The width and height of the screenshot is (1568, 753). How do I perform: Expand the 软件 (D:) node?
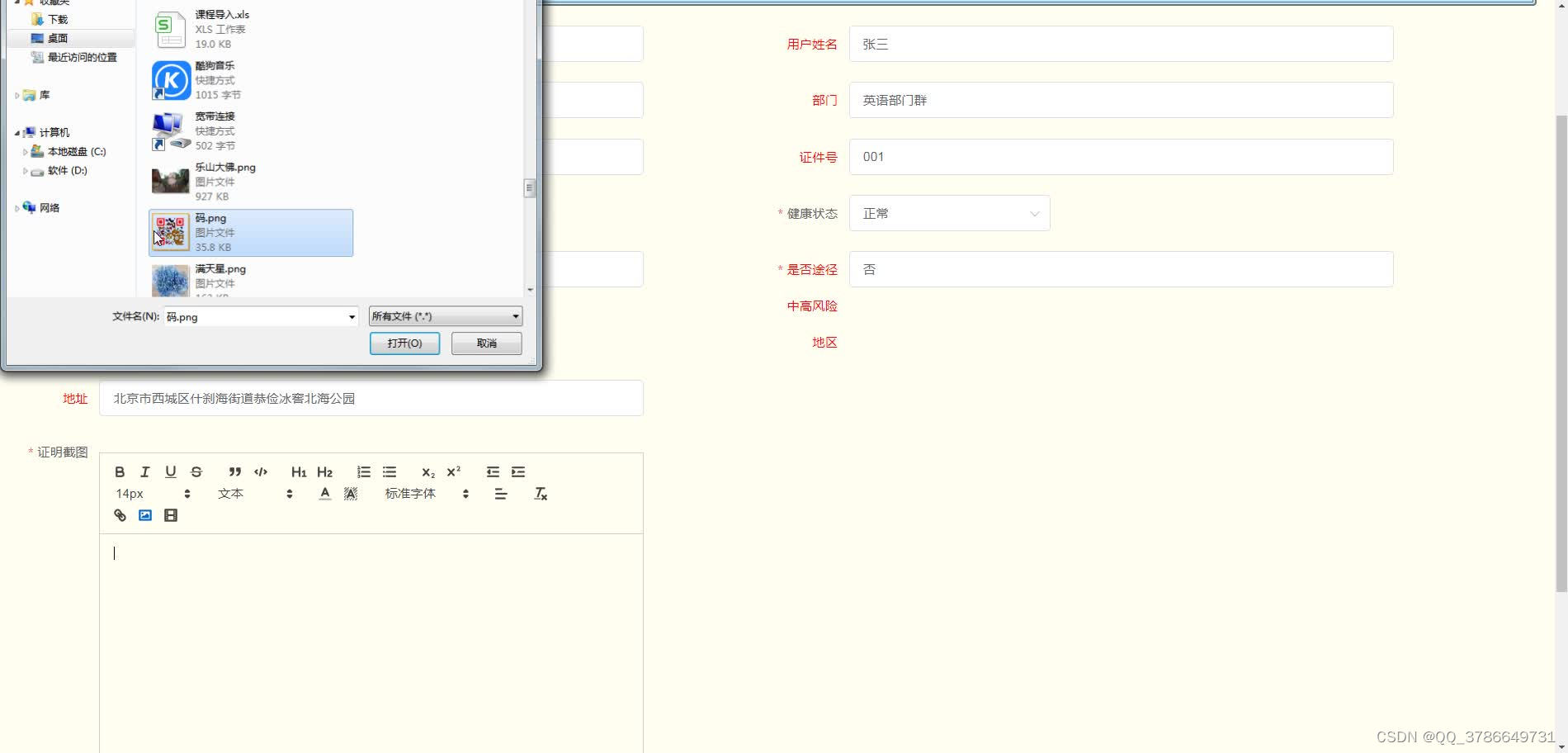tap(26, 171)
